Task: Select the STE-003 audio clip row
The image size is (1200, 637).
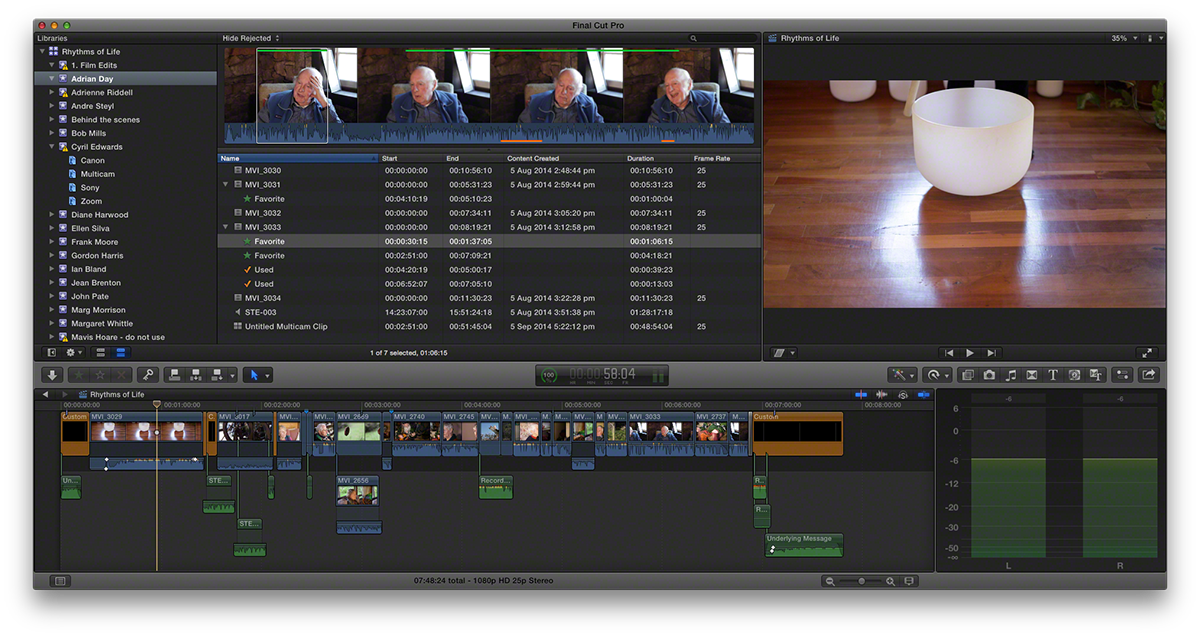Action: click(x=489, y=312)
